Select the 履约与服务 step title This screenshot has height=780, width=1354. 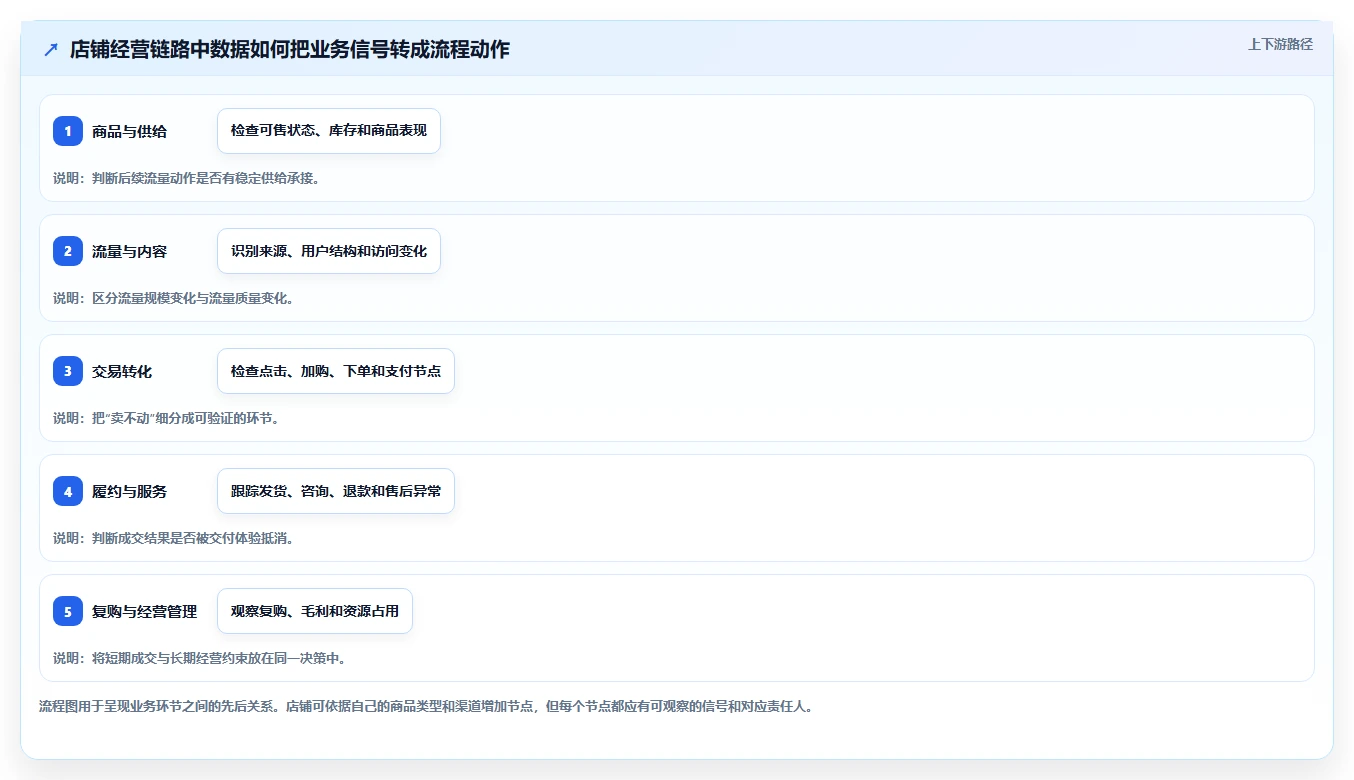click(x=129, y=491)
